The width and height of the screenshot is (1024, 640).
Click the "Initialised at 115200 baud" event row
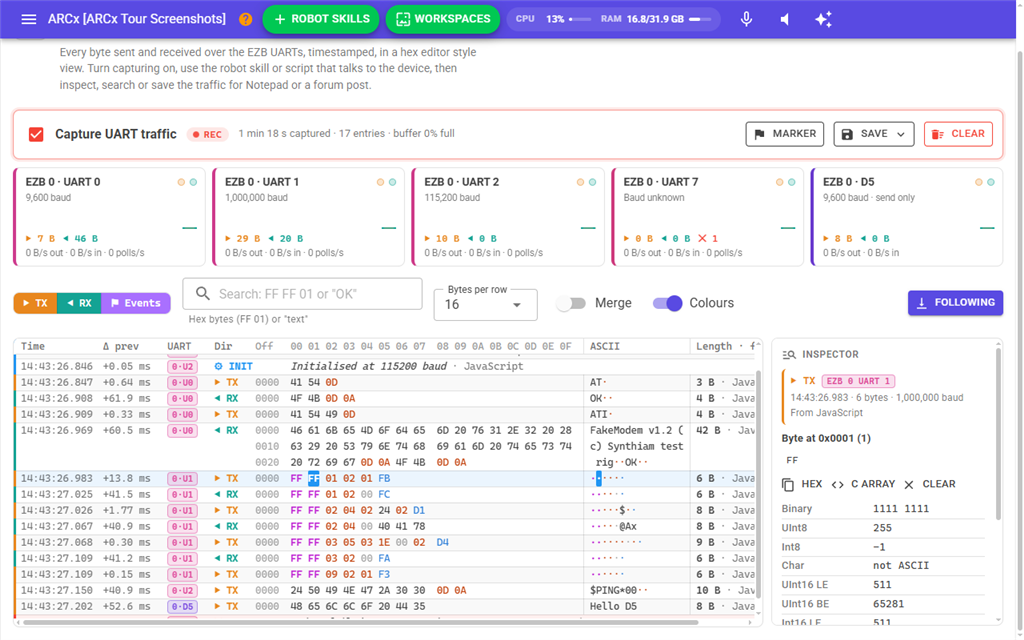tap(385, 366)
